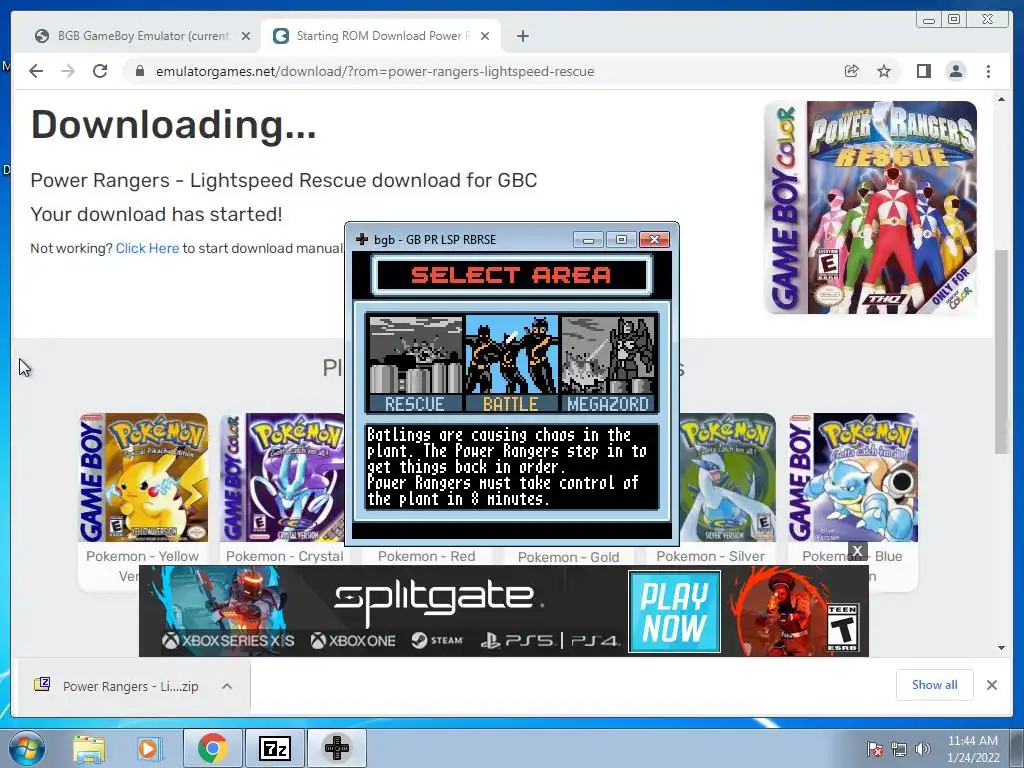Minimize the bgb emulator window
This screenshot has width=1024, height=768.
(x=588, y=240)
